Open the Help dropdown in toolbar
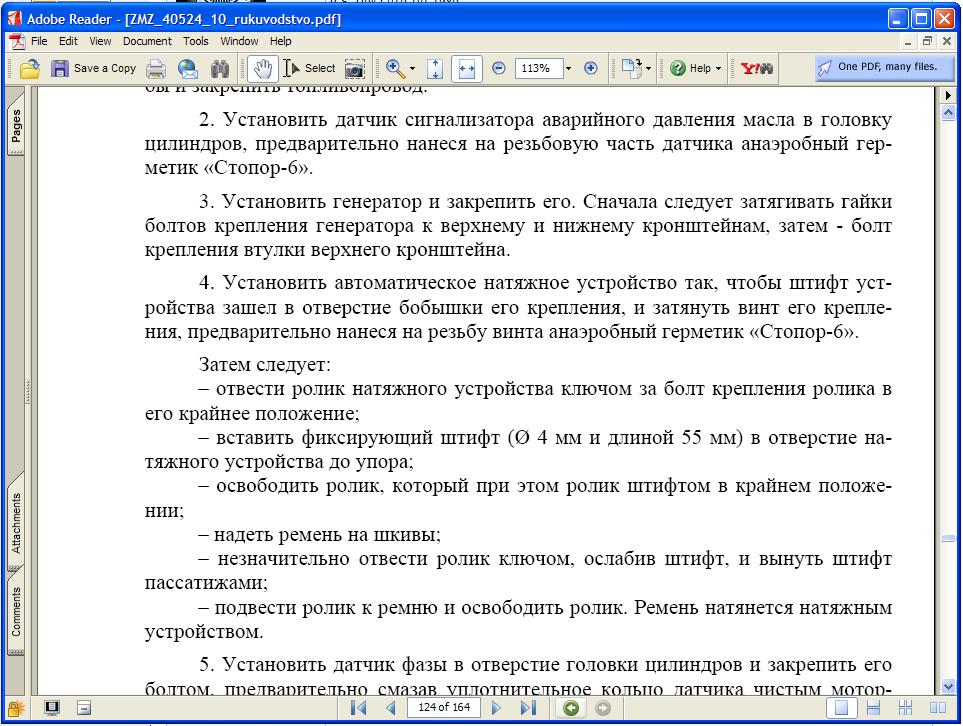963x726 pixels. [x=696, y=68]
